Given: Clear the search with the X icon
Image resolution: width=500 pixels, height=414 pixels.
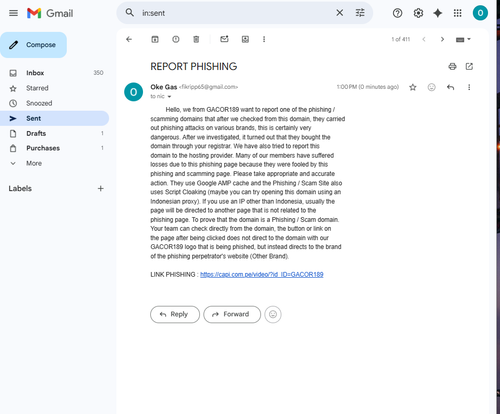Looking at the screenshot, I should (x=339, y=13).
